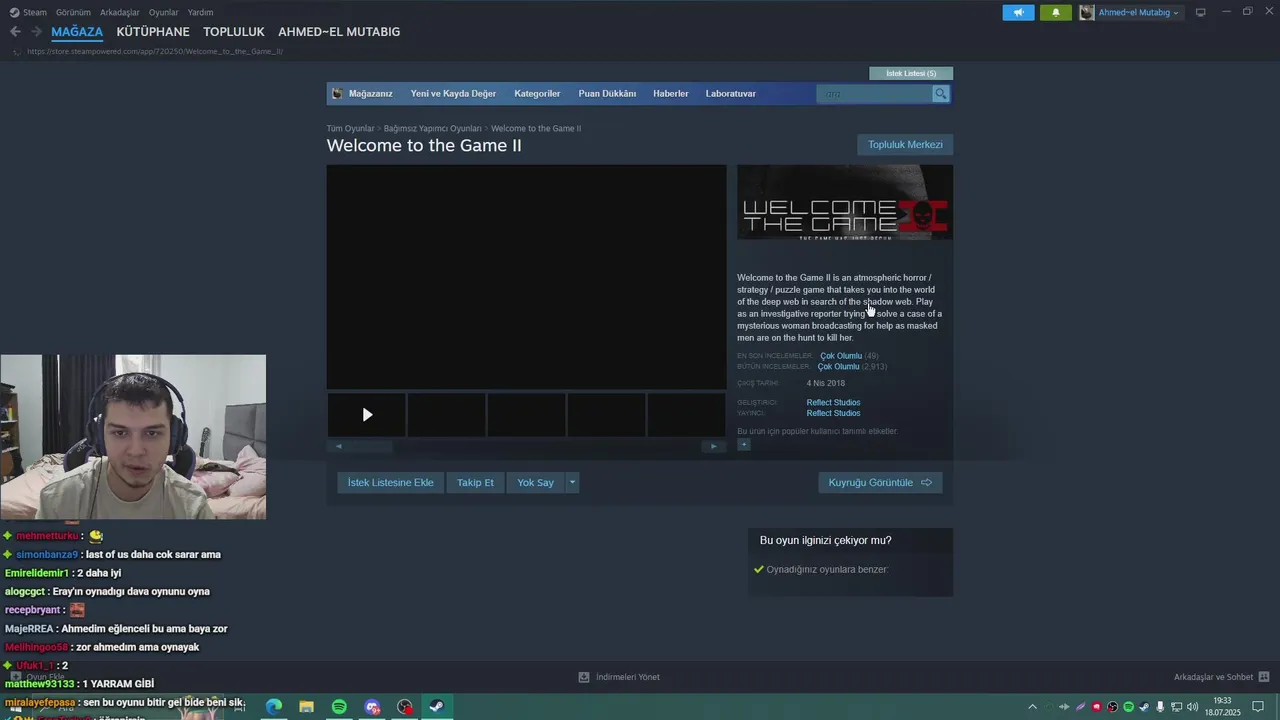The height and width of the screenshot is (720, 1280).
Task: Click the Welcome to the Game II header image
Action: (845, 202)
